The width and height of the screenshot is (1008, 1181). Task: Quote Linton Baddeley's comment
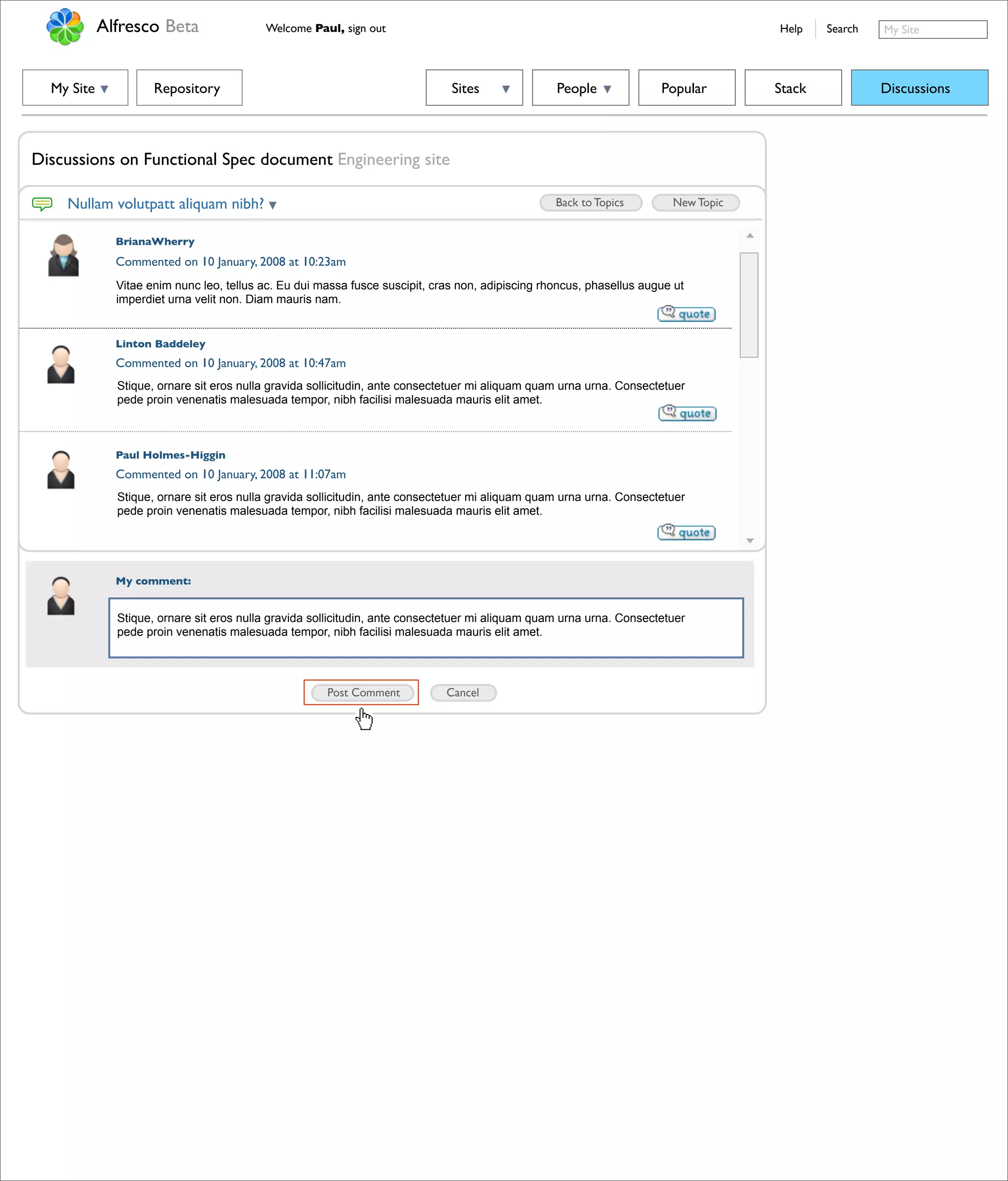[x=688, y=413]
